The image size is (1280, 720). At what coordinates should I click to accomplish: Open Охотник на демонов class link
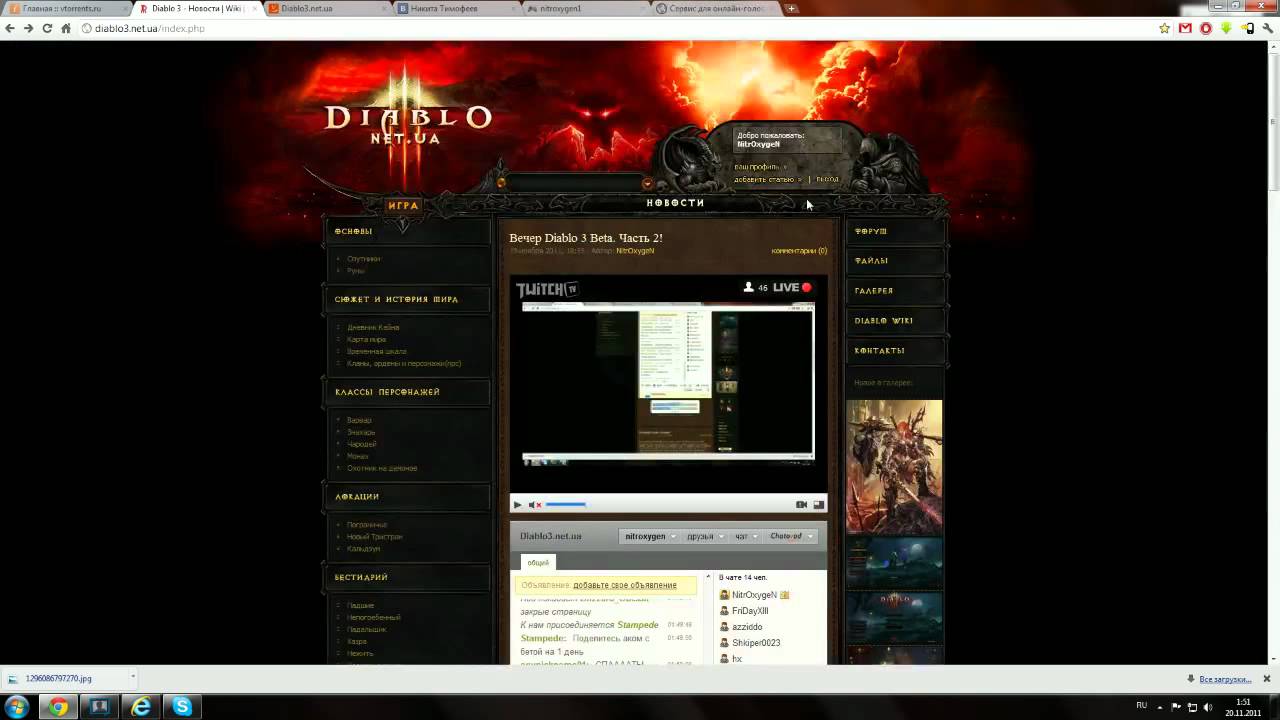coord(382,468)
